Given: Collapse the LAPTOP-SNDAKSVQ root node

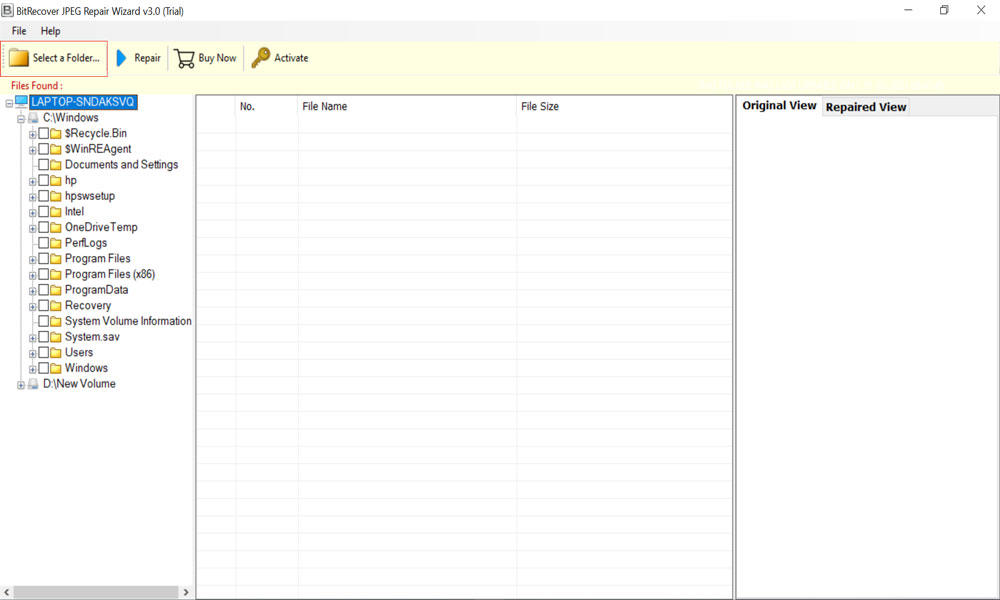Looking at the screenshot, I should (9, 103).
